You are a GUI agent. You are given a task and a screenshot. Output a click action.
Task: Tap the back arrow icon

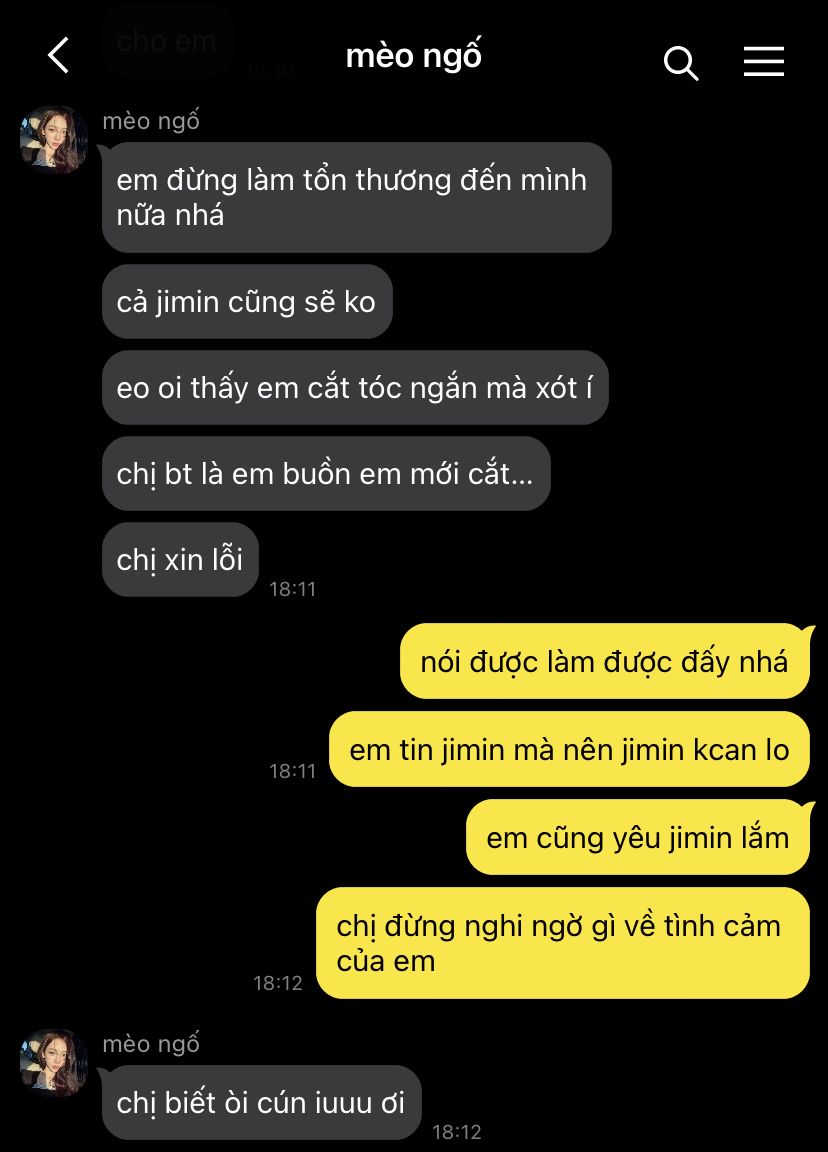[59, 56]
